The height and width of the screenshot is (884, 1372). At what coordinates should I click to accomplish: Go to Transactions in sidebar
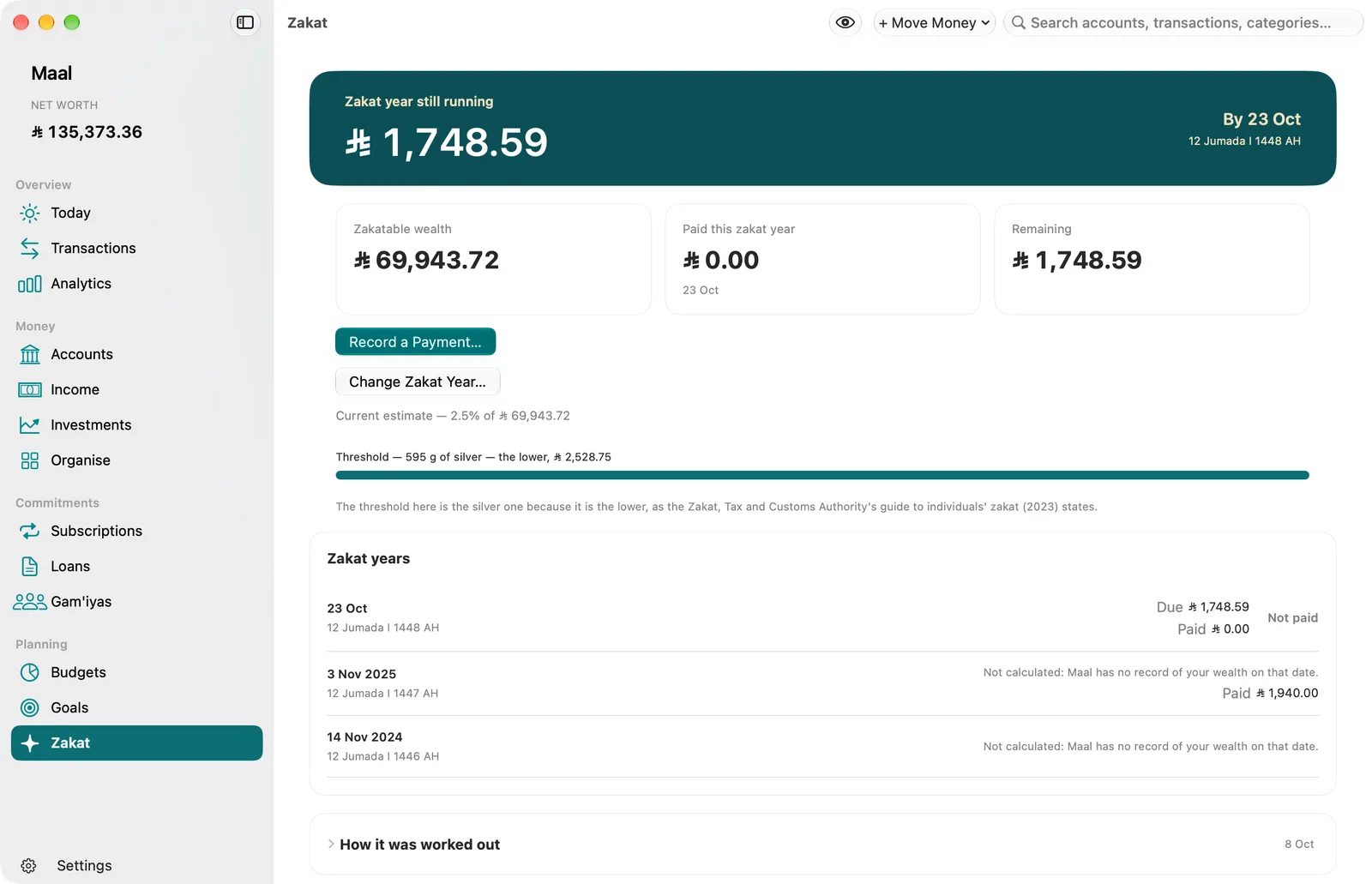[93, 248]
